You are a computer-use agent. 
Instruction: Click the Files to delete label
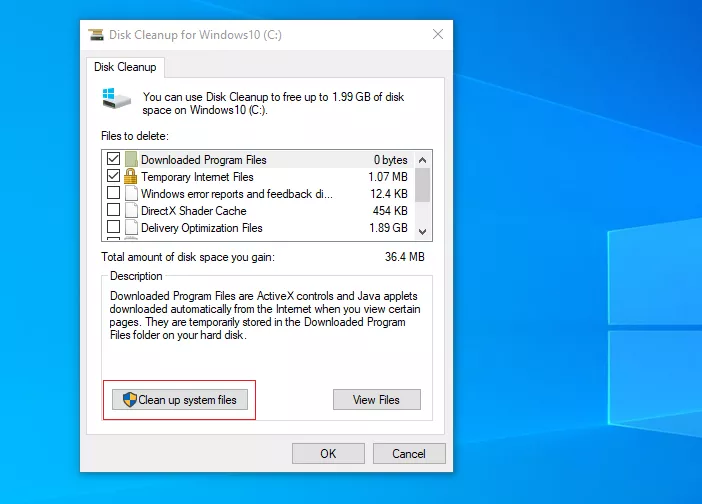tap(135, 136)
